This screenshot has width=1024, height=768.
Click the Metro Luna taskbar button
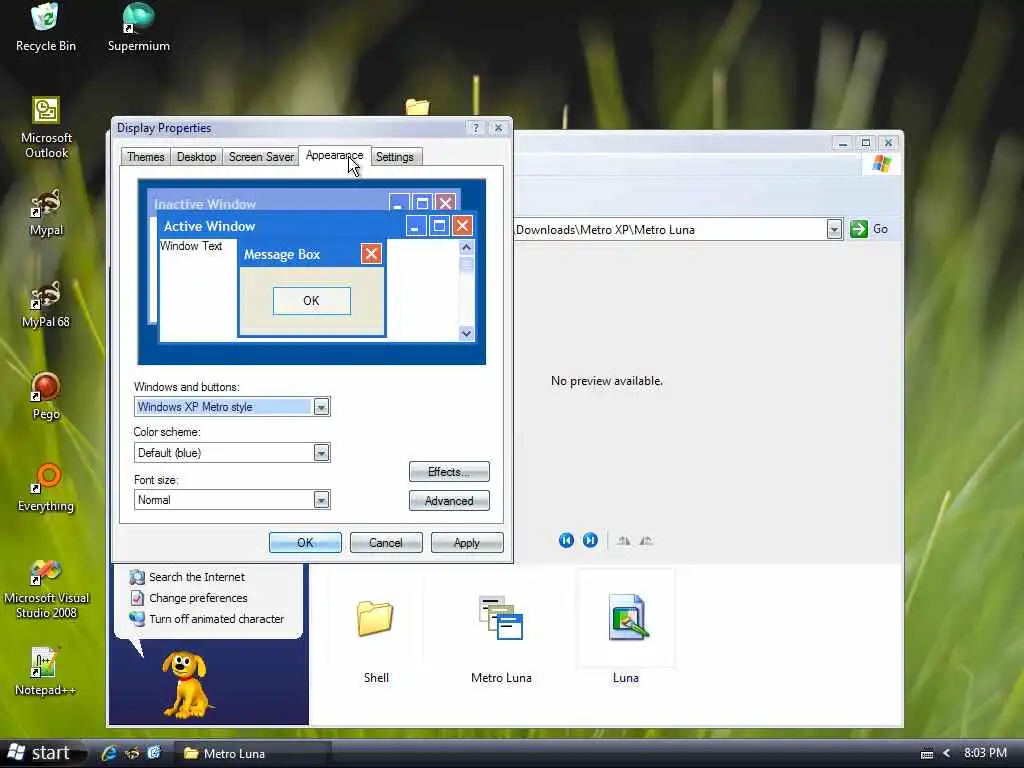tap(251, 753)
